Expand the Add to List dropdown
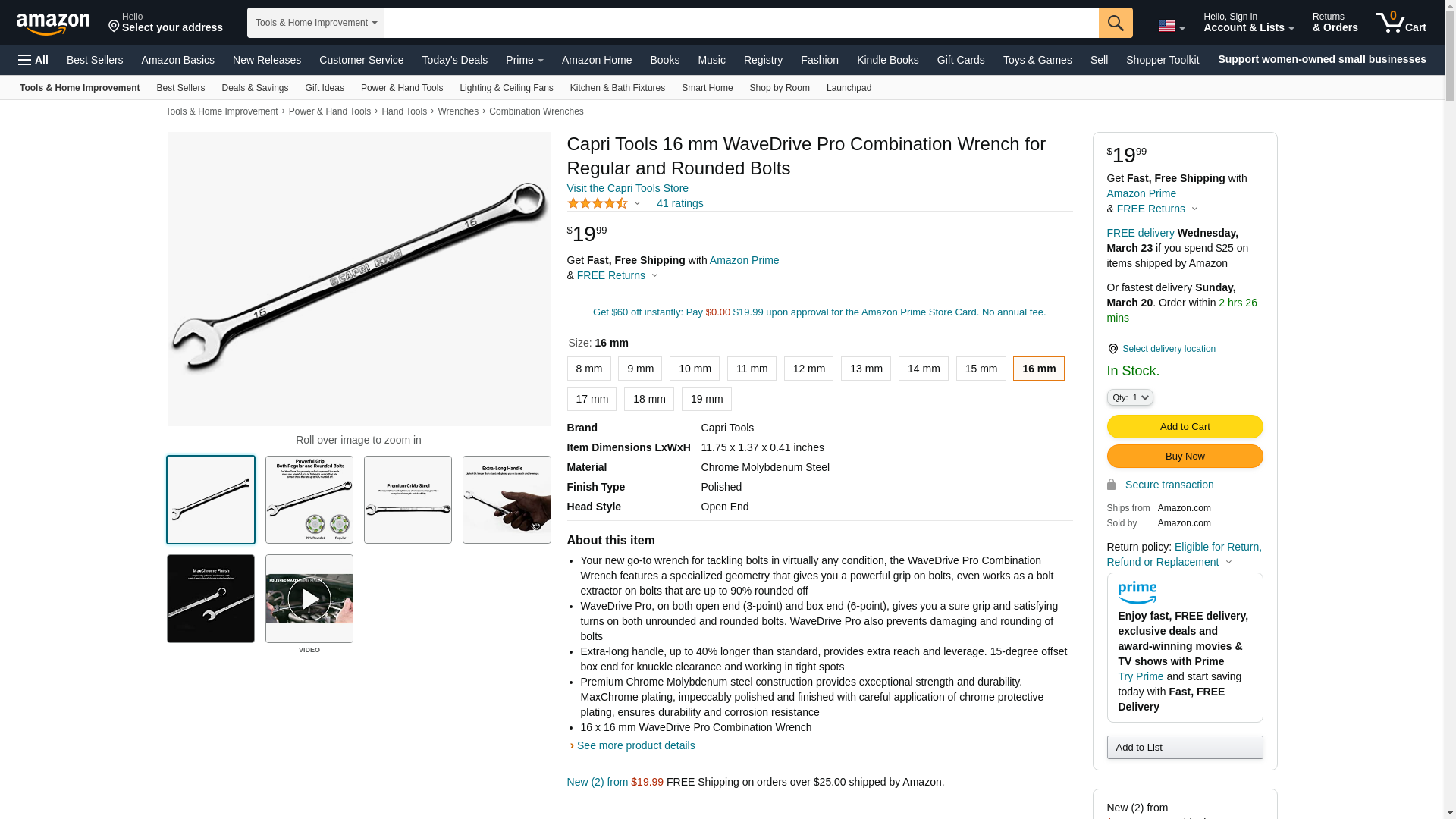 click(x=1185, y=748)
